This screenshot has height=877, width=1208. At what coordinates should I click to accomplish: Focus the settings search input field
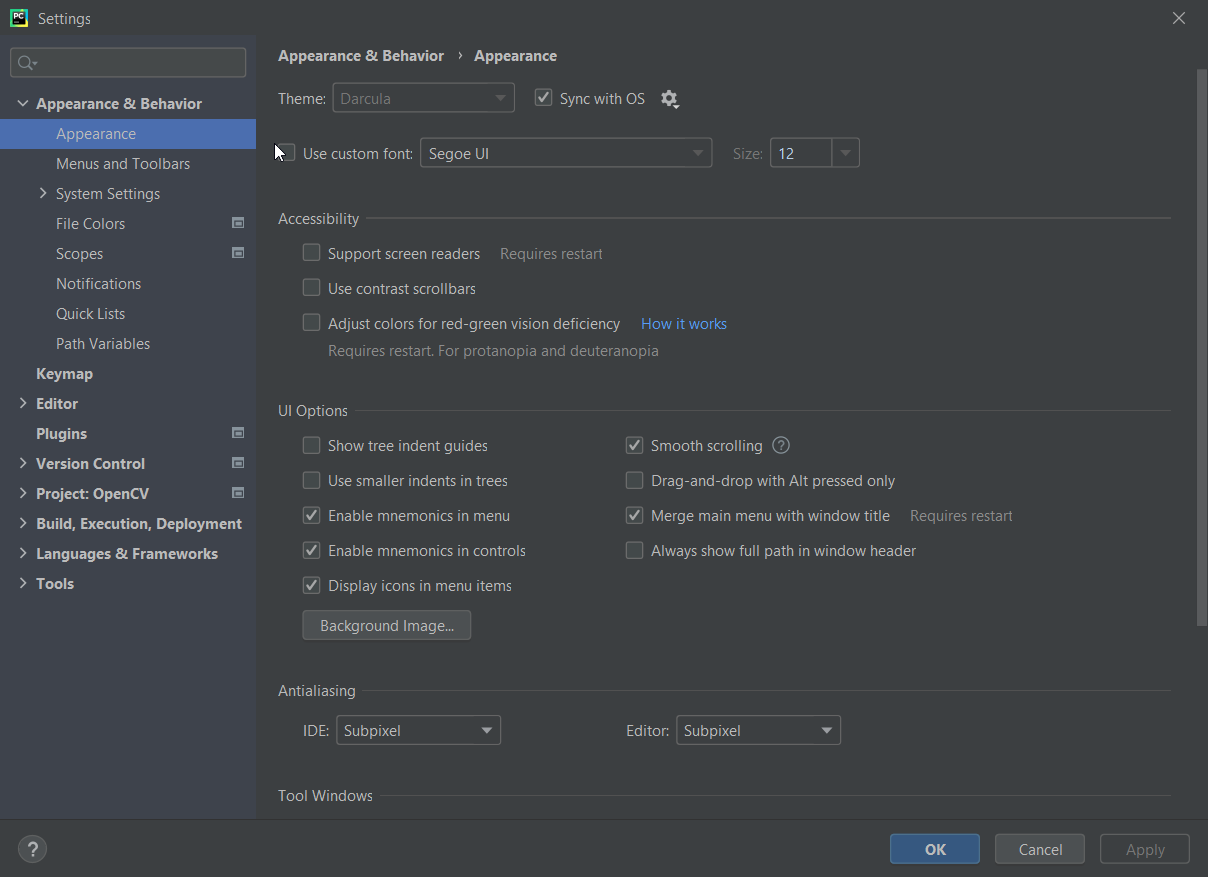(x=128, y=62)
